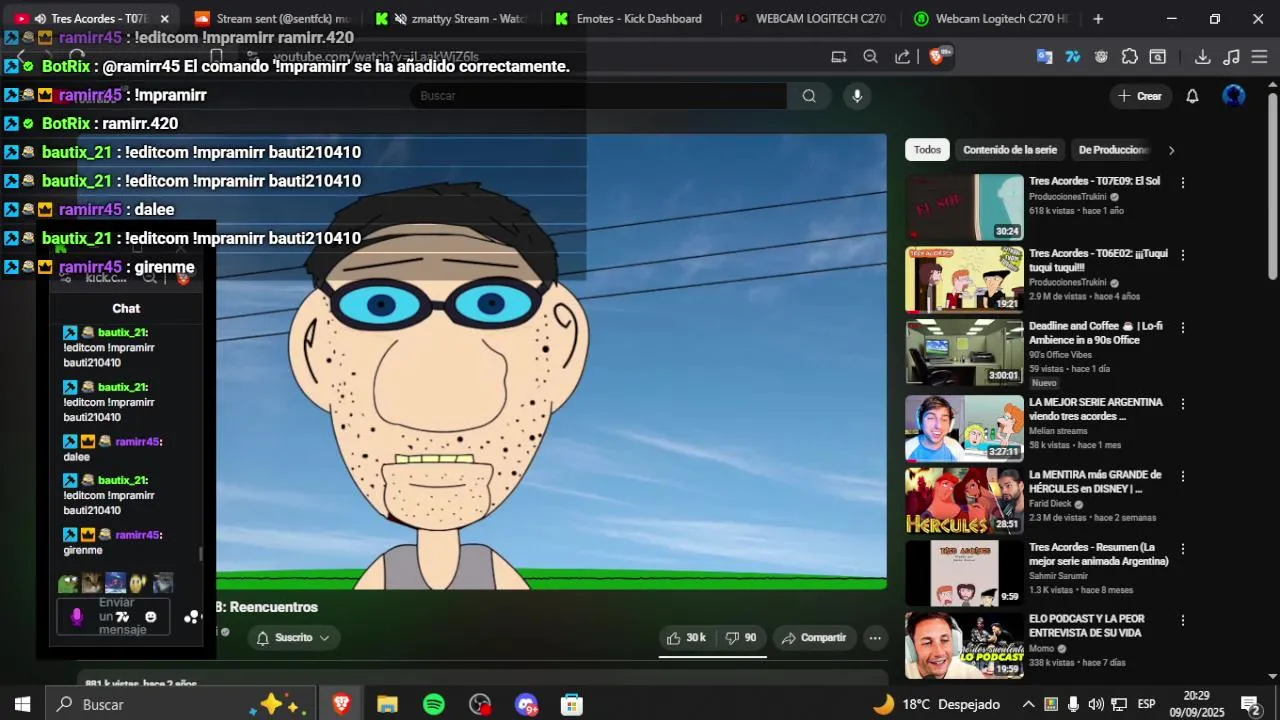The width and height of the screenshot is (1280, 720).
Task: Open the Tres Acordes T07E09 El Sol thumbnail
Action: point(964,207)
